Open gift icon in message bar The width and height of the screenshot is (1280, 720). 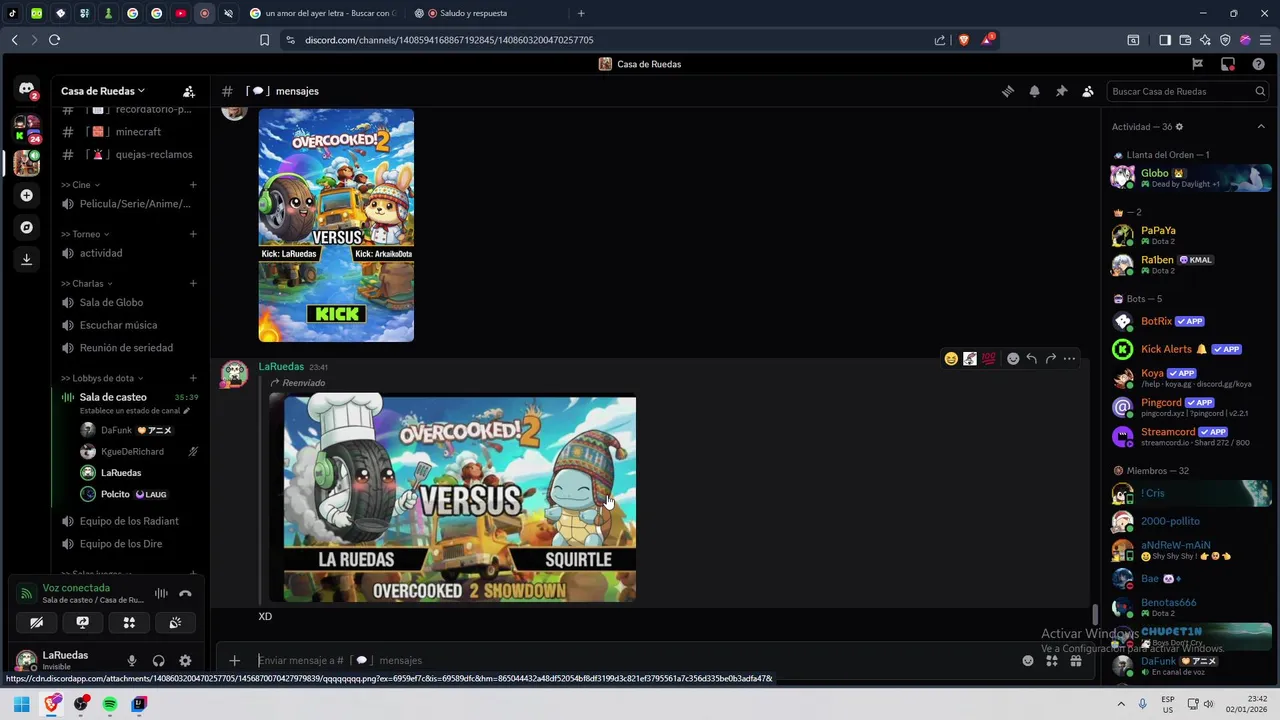(x=1076, y=660)
